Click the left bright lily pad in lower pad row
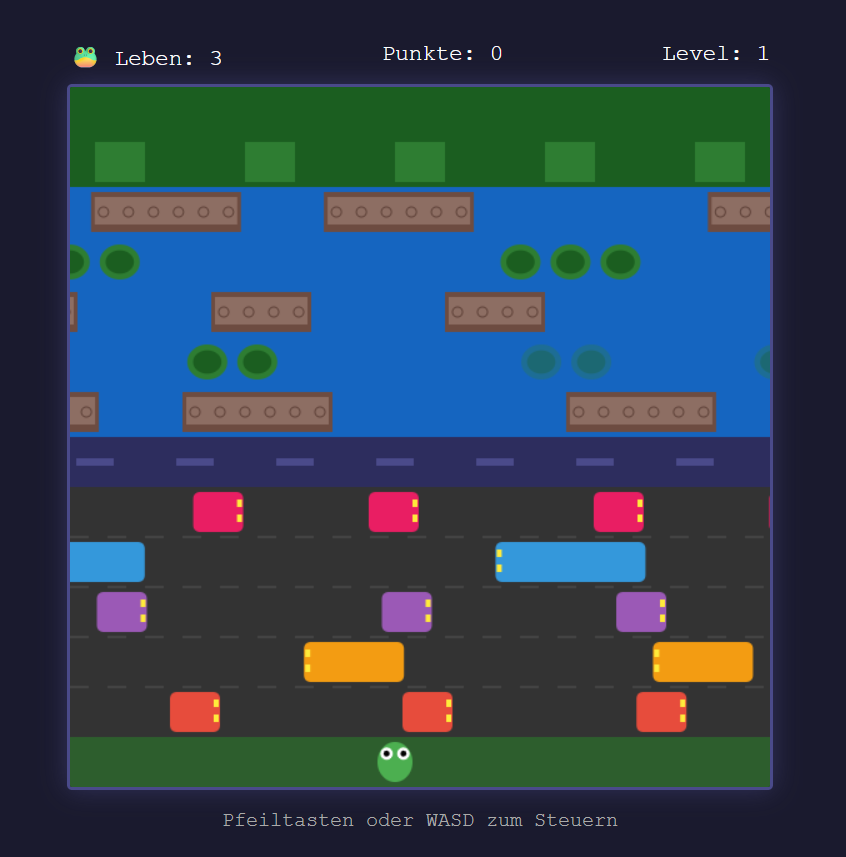This screenshot has width=846, height=857. click(207, 362)
